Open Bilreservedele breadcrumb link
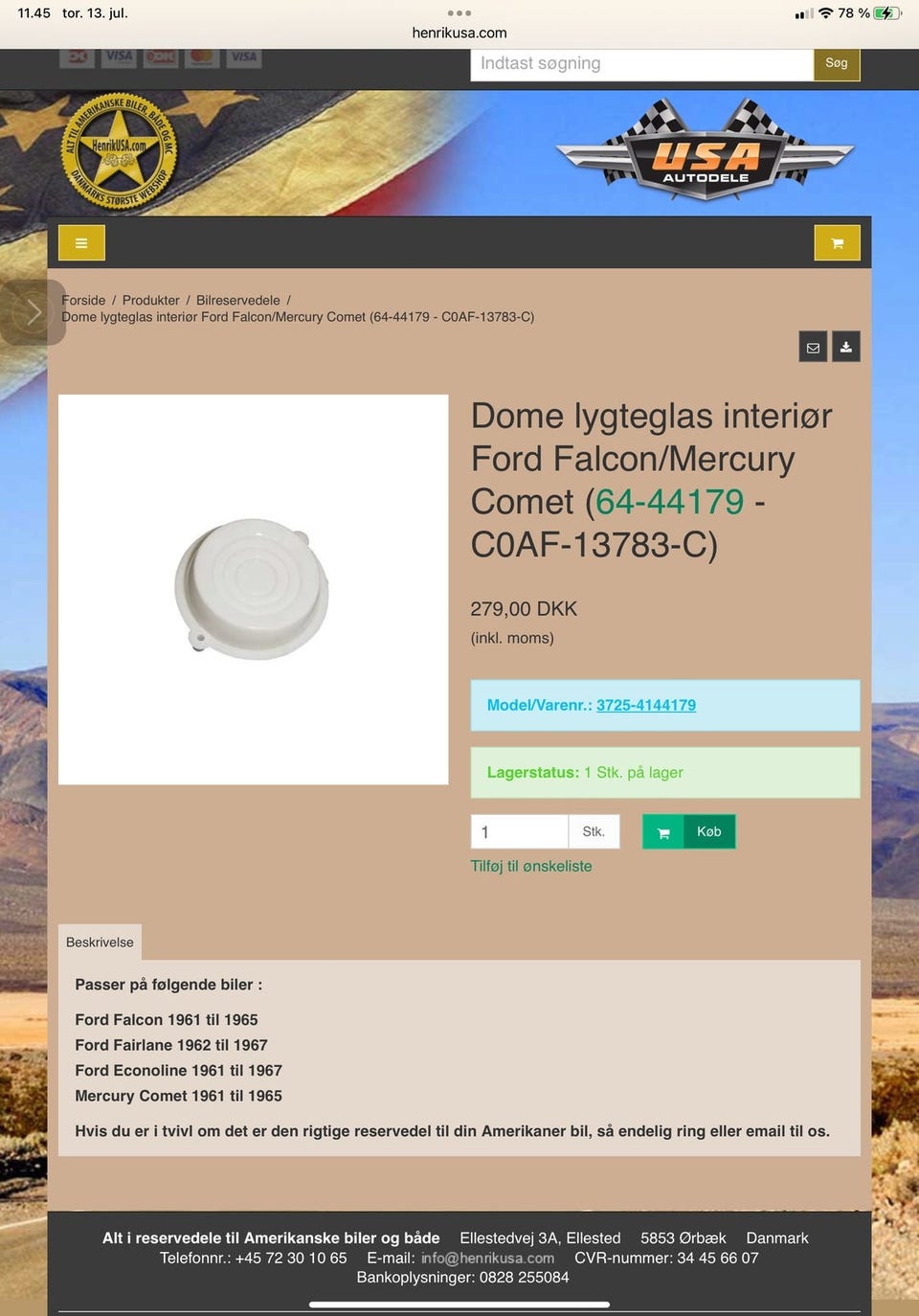The width and height of the screenshot is (919, 1316). point(238,300)
